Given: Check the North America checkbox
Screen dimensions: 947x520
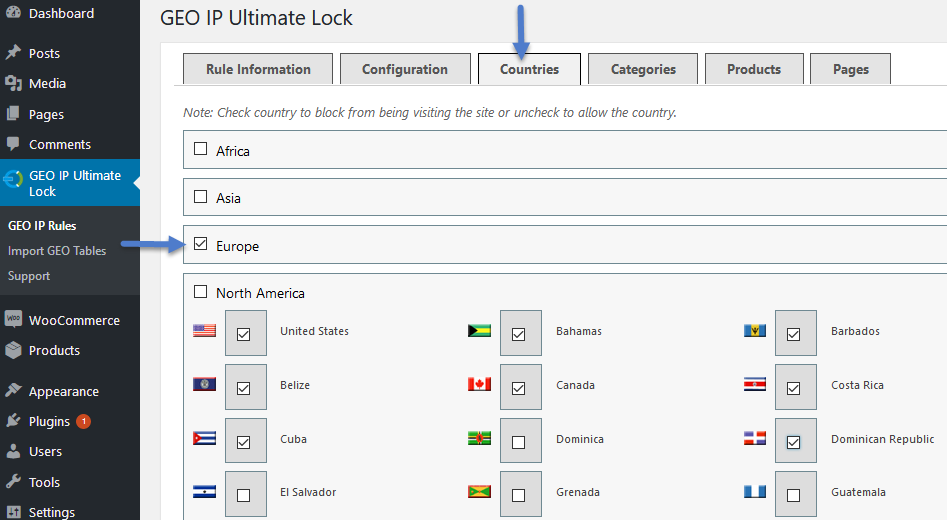Looking at the screenshot, I should click(201, 292).
